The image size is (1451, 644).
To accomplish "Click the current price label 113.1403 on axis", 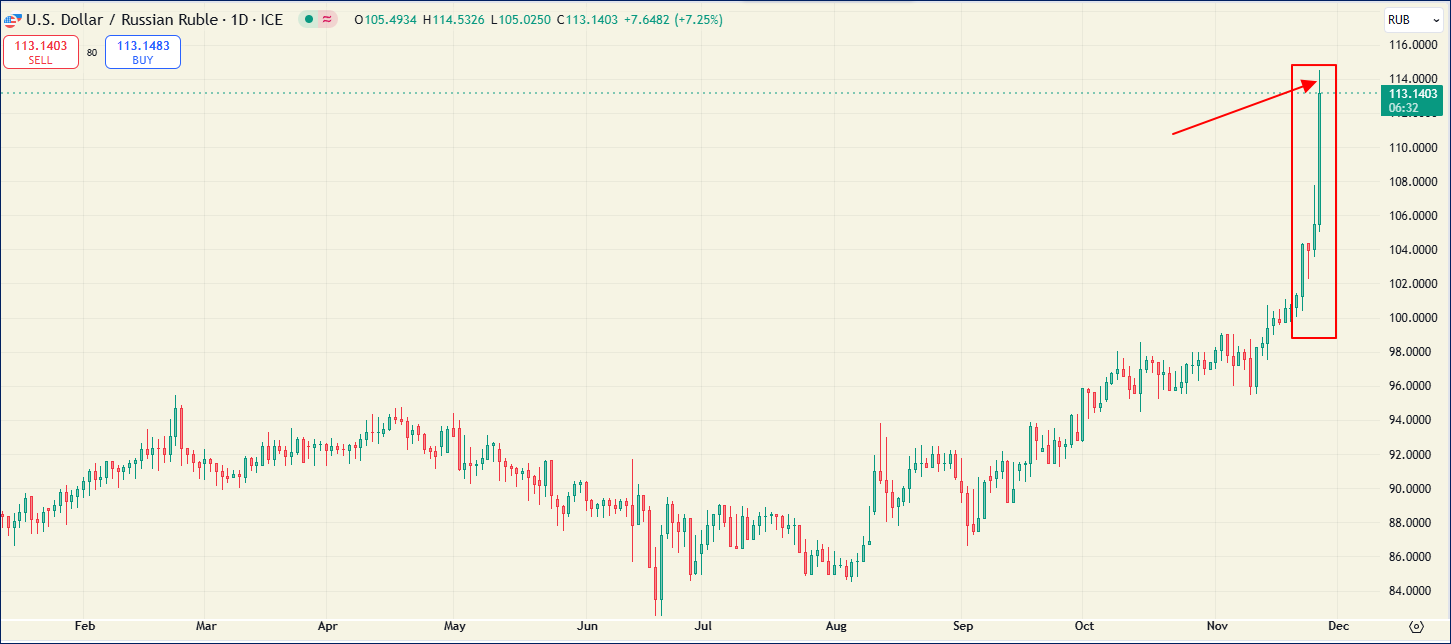I will 1412,94.
